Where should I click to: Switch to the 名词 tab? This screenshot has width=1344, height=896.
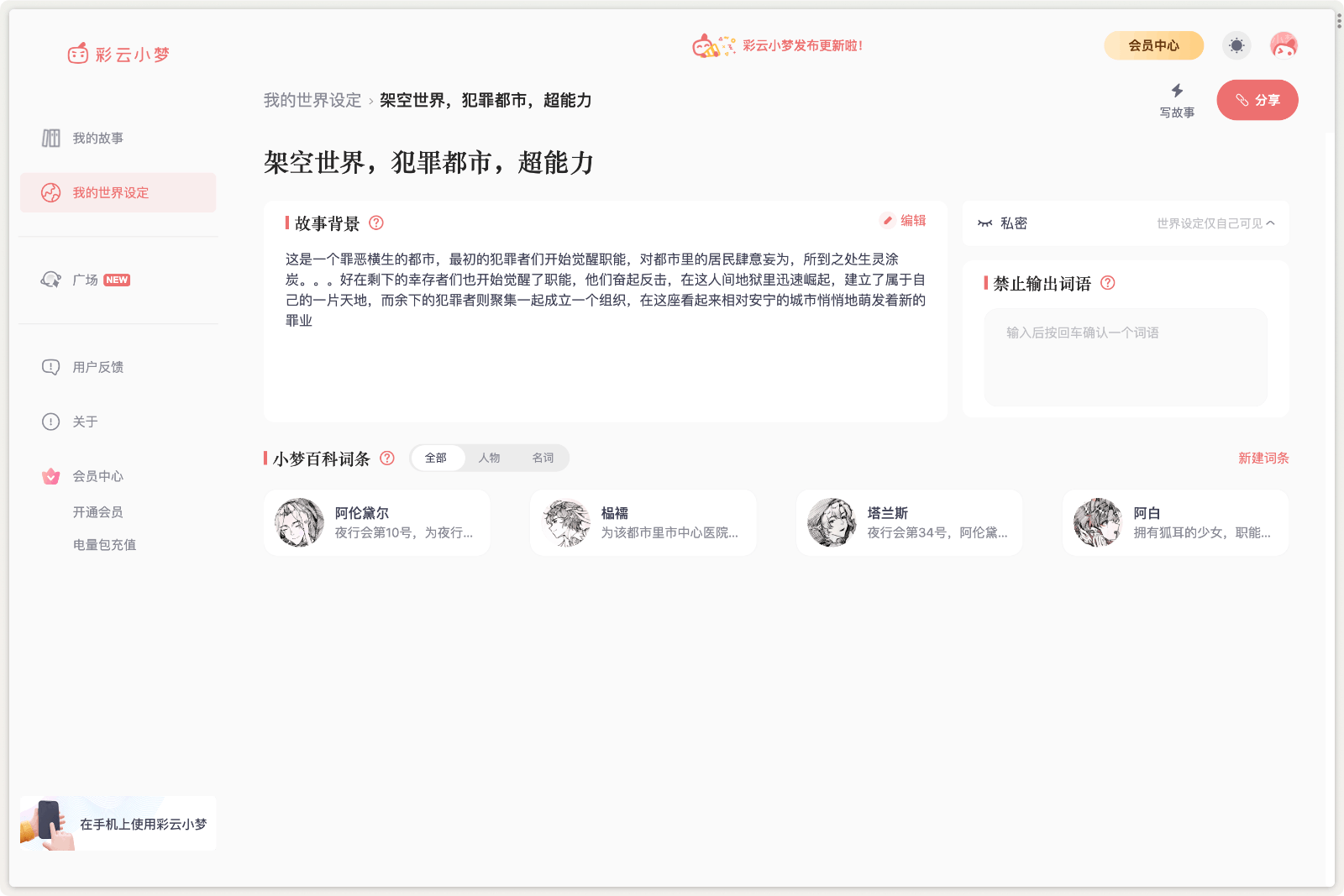point(543,458)
